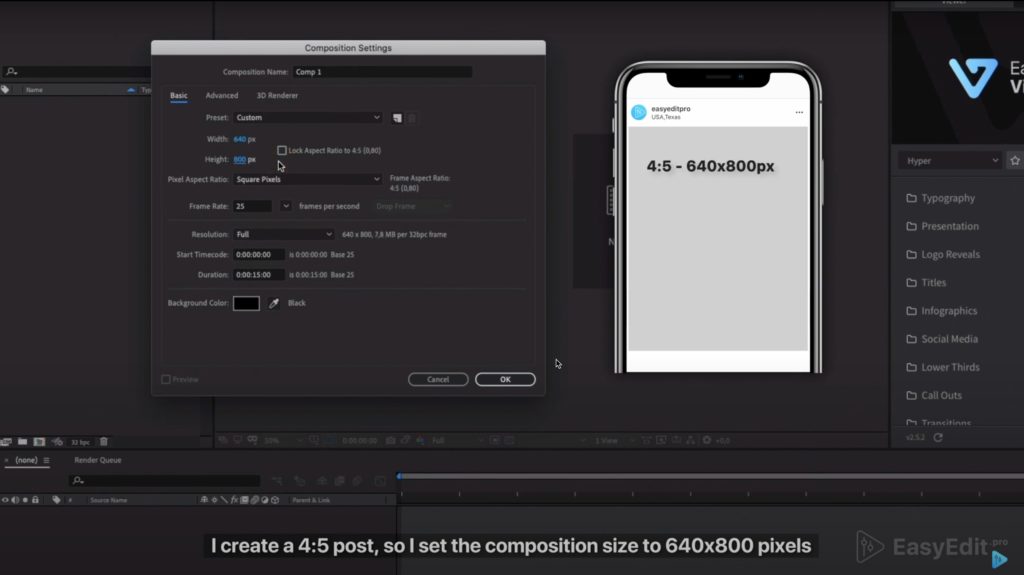Click the easyeditpro profile avatar
1024x575 pixels.
click(x=639, y=112)
